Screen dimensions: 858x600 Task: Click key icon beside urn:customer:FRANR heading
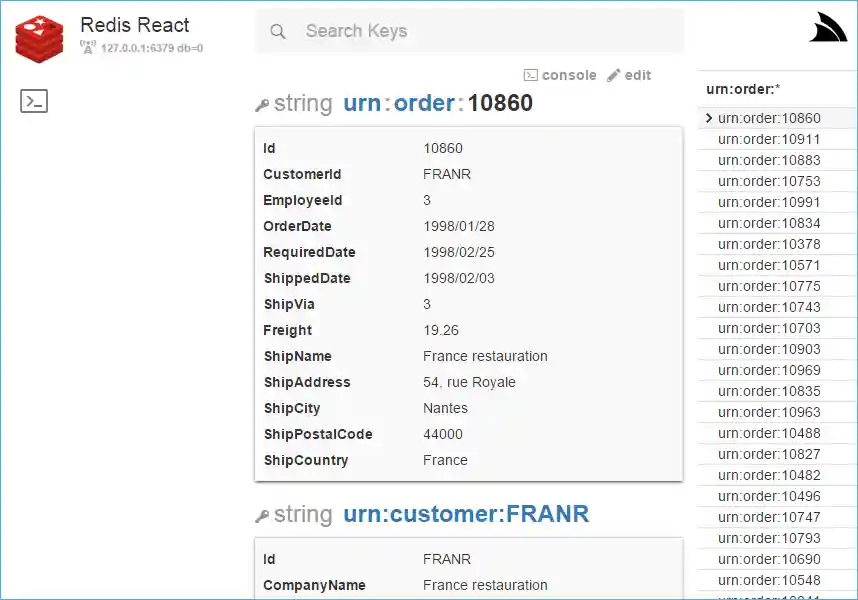click(x=262, y=515)
